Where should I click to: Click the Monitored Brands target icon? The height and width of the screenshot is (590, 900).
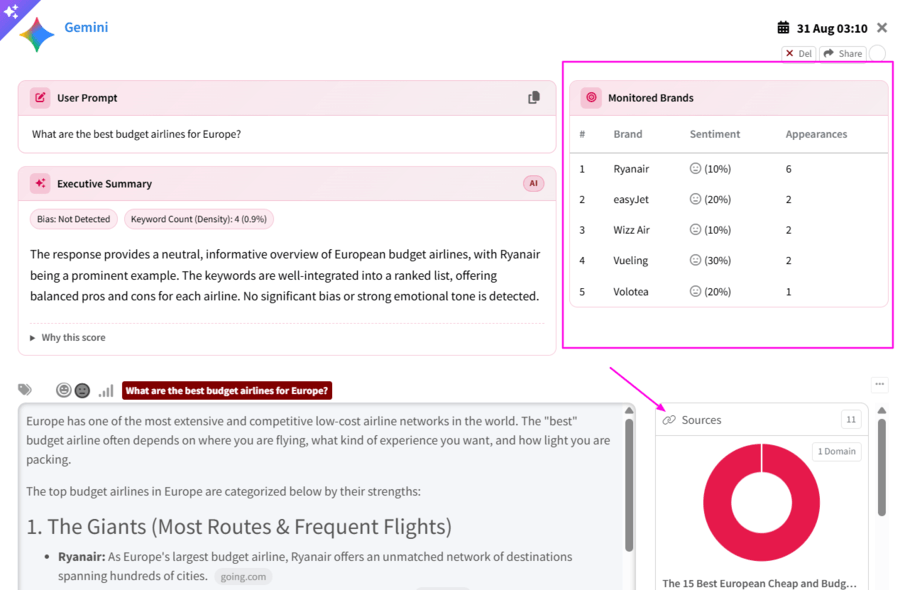pyautogui.click(x=591, y=98)
